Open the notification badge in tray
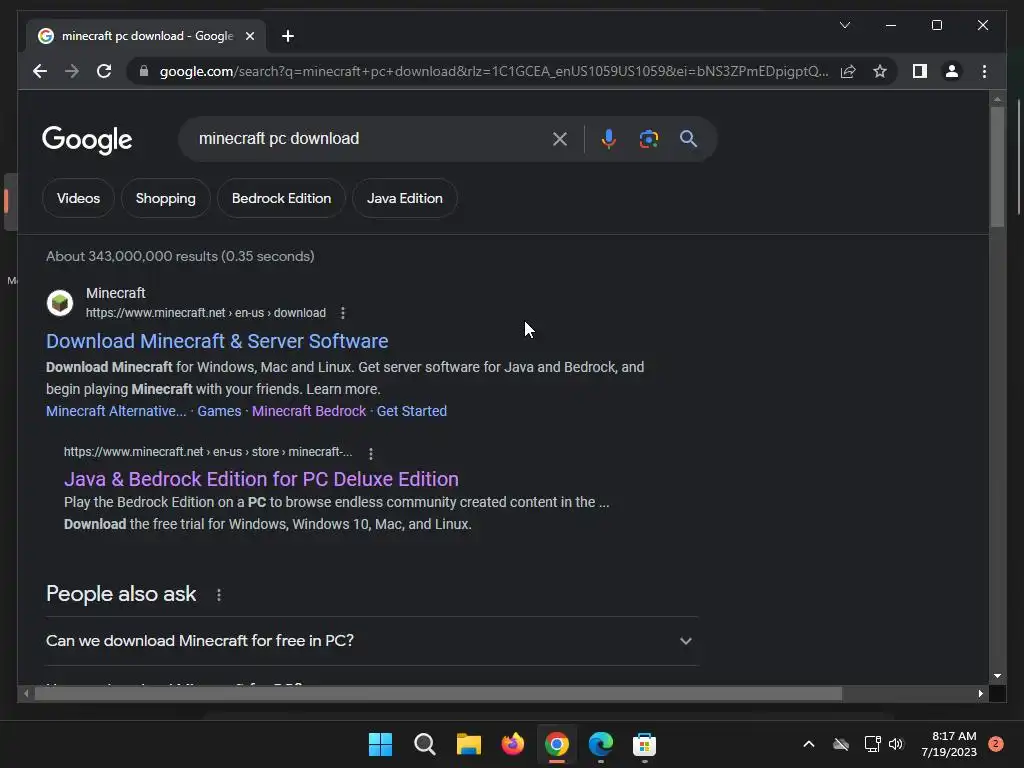This screenshot has width=1024, height=768. tap(996, 744)
